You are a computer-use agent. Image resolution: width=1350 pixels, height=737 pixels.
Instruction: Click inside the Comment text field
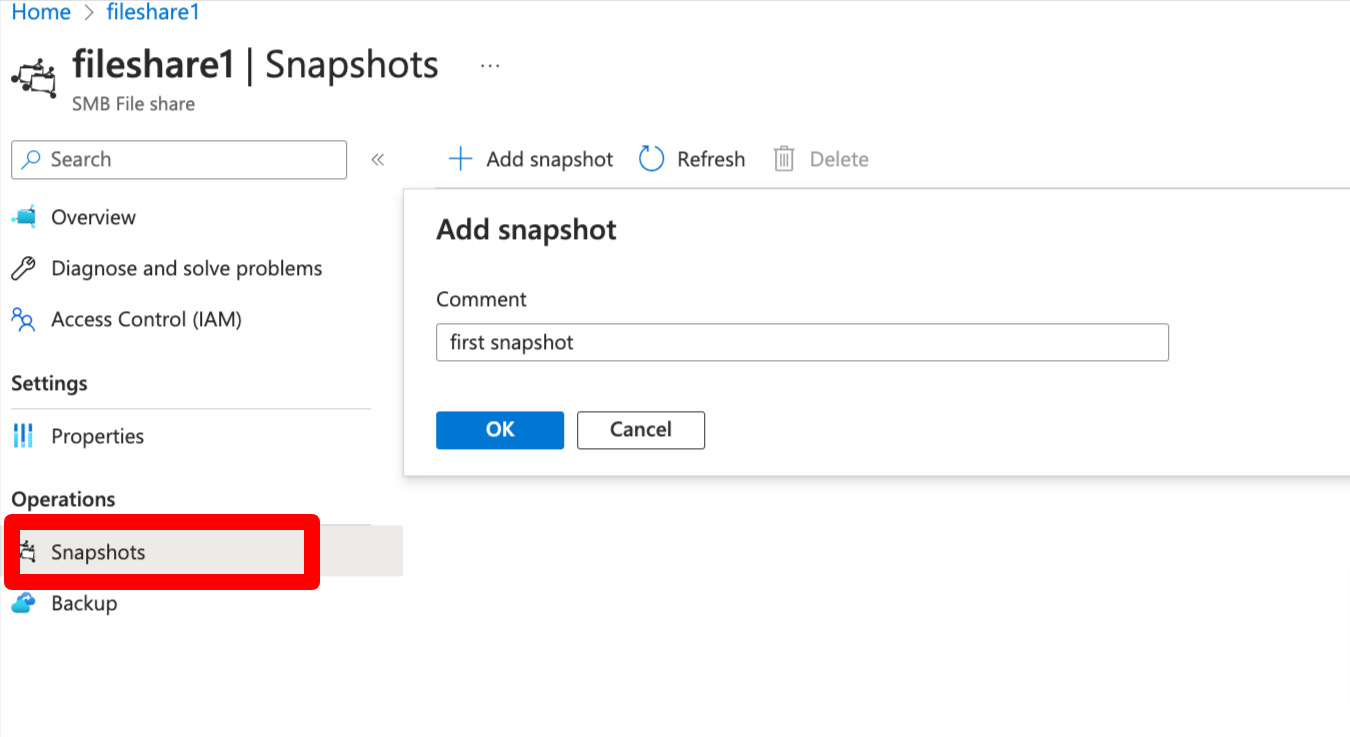[800, 342]
